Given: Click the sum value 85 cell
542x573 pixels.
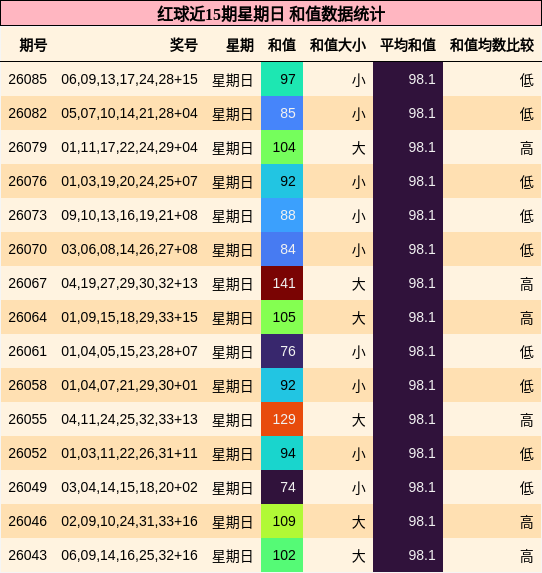Looking at the screenshot, I should [282, 113].
